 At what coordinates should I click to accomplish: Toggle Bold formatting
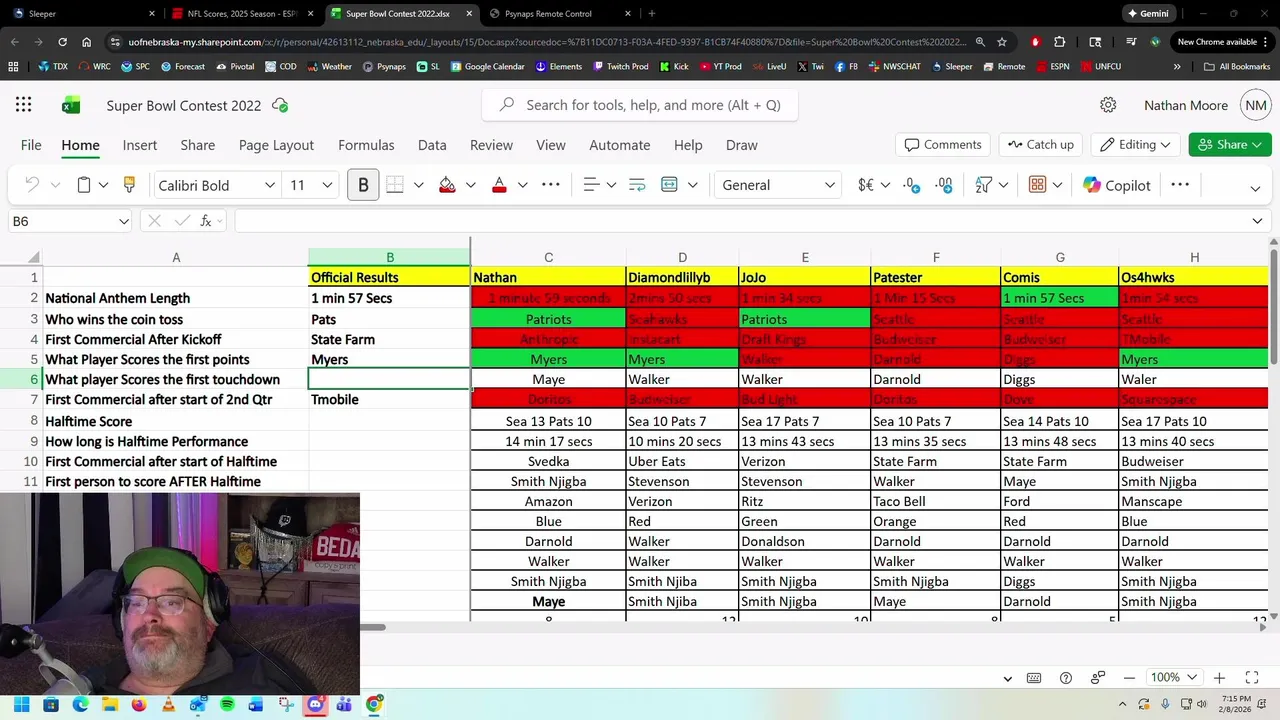pyautogui.click(x=363, y=185)
